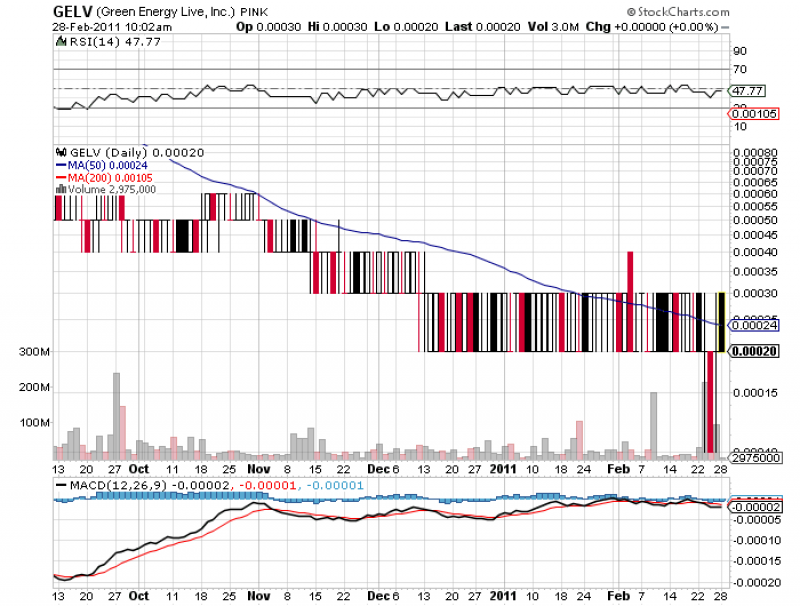
Task: Click the yellow-outlined last candlestick
Action: click(x=721, y=322)
